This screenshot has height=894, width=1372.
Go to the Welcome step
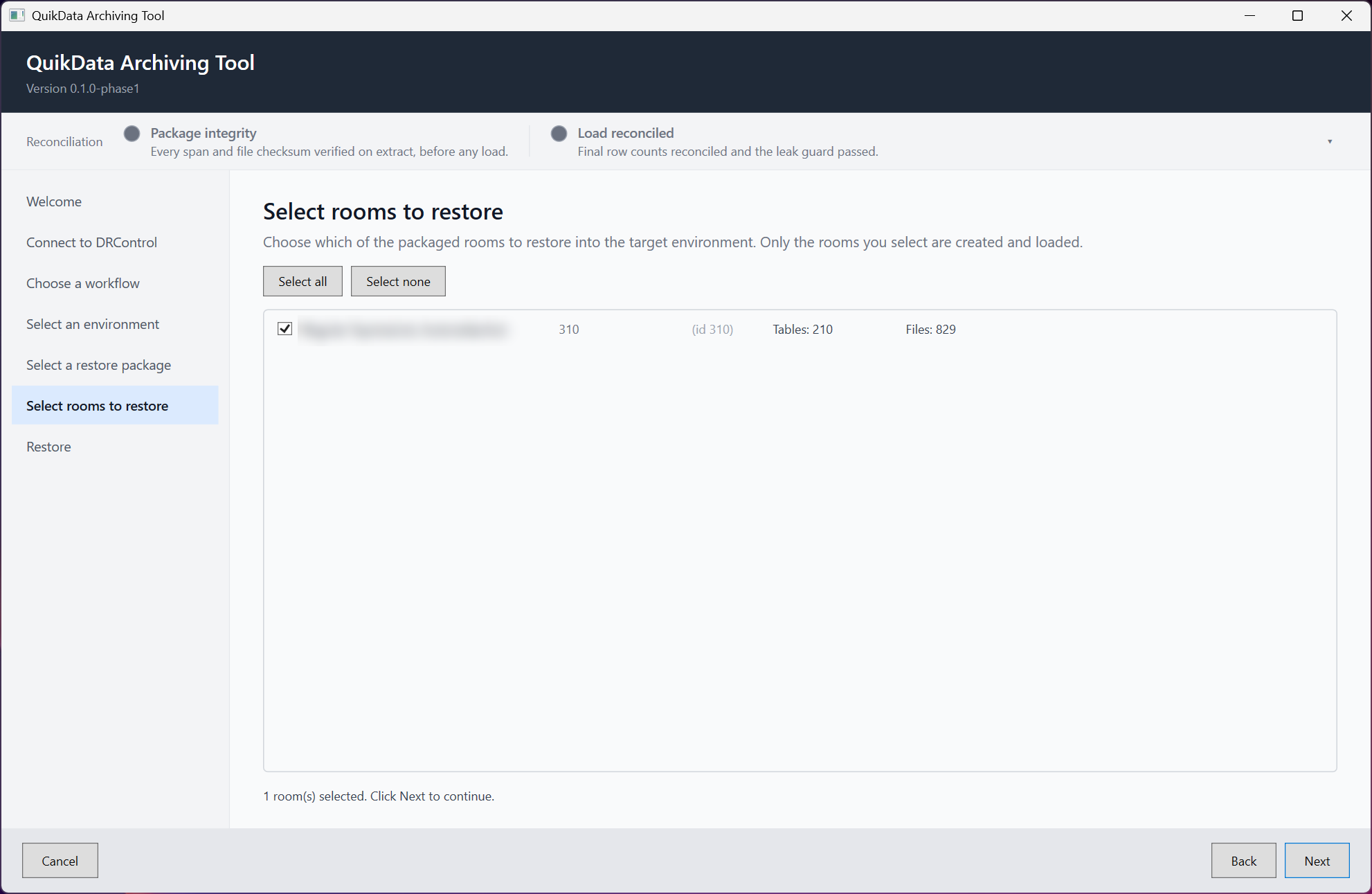pyautogui.click(x=115, y=202)
